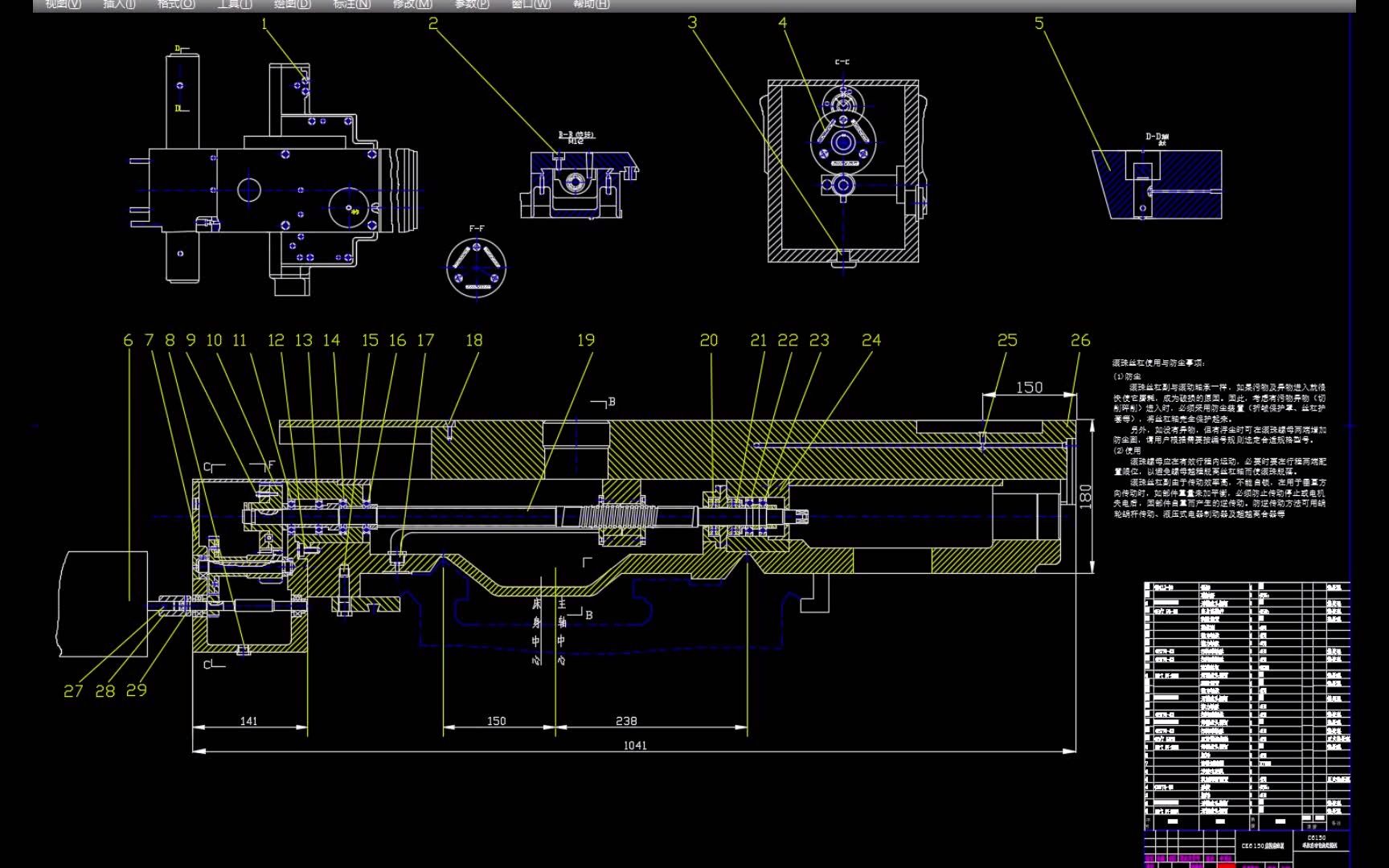Screen dimensions: 1389x868
Task: Pick the vertical 180 dimension value
Action: coord(1086,497)
